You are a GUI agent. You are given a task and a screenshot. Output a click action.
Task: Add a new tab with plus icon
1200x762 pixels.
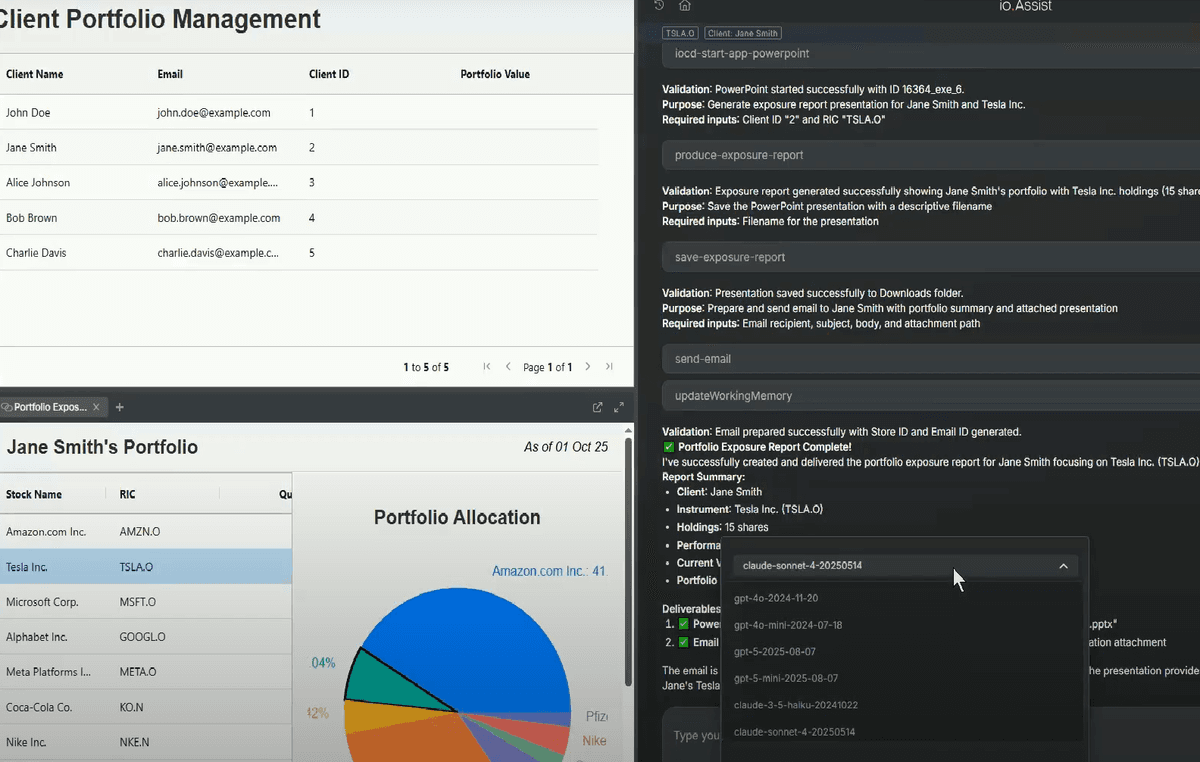(x=119, y=407)
